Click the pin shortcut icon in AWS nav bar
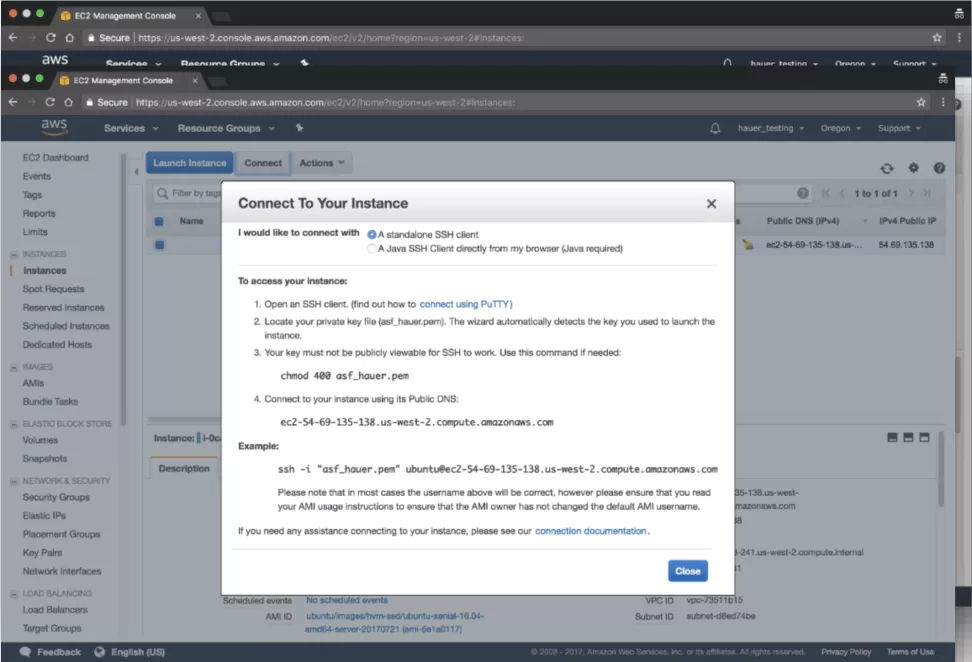Viewport: 972px width, 662px height. pyautogui.click(x=299, y=128)
